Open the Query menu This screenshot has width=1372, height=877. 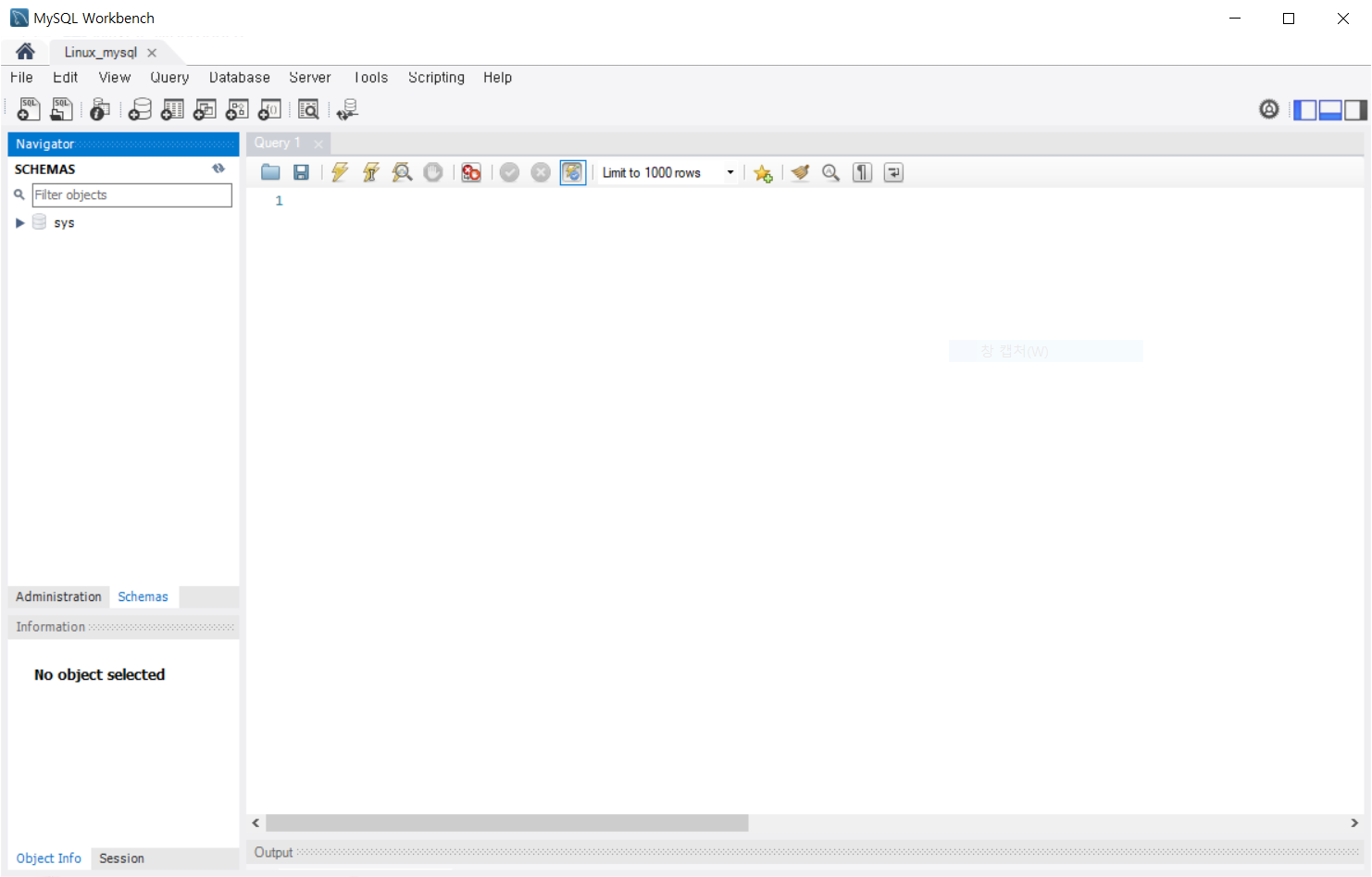click(x=169, y=78)
